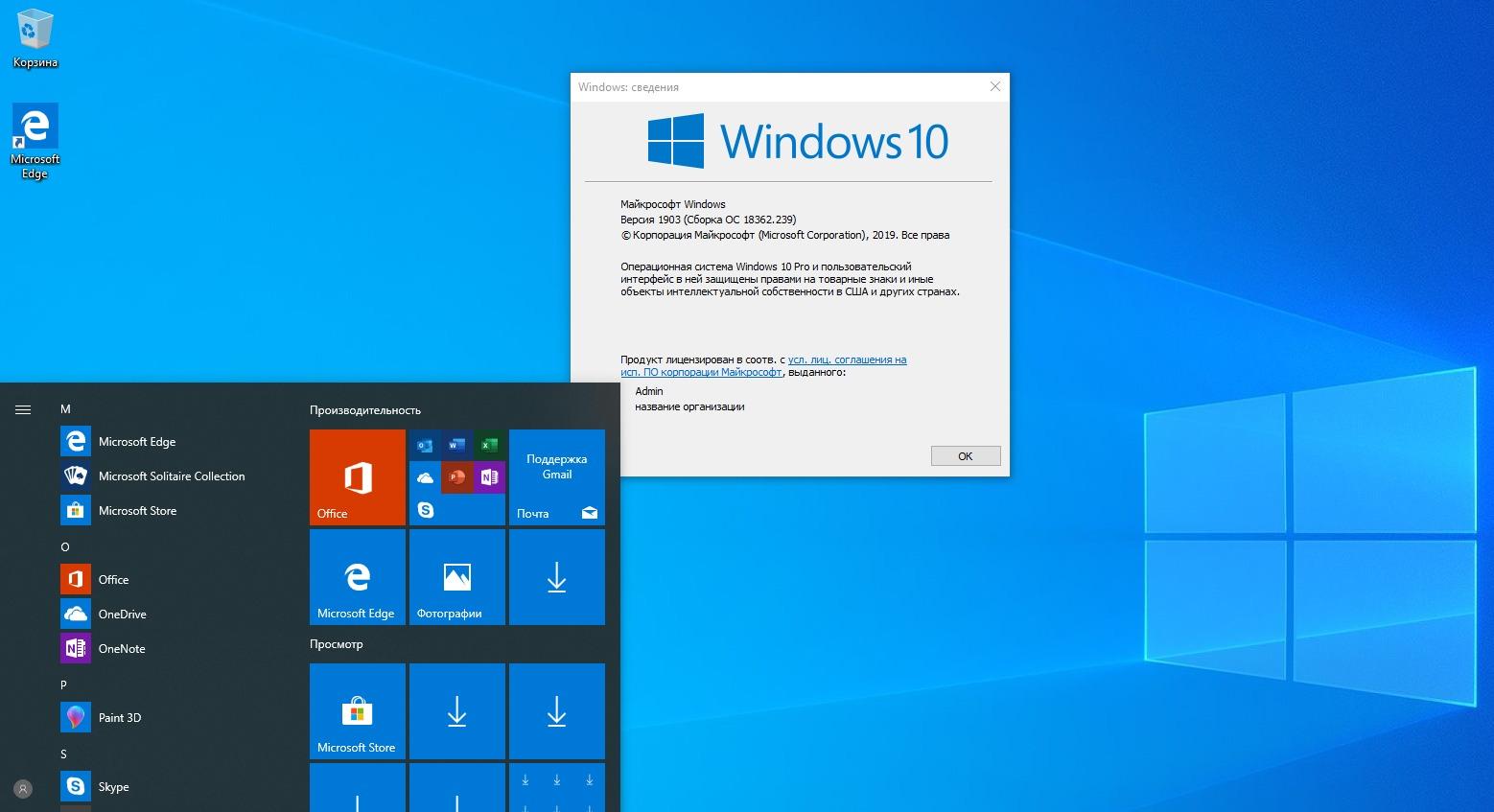1494x812 pixels.
Task: Open the small OneDrive cloud tile
Action: click(x=425, y=477)
